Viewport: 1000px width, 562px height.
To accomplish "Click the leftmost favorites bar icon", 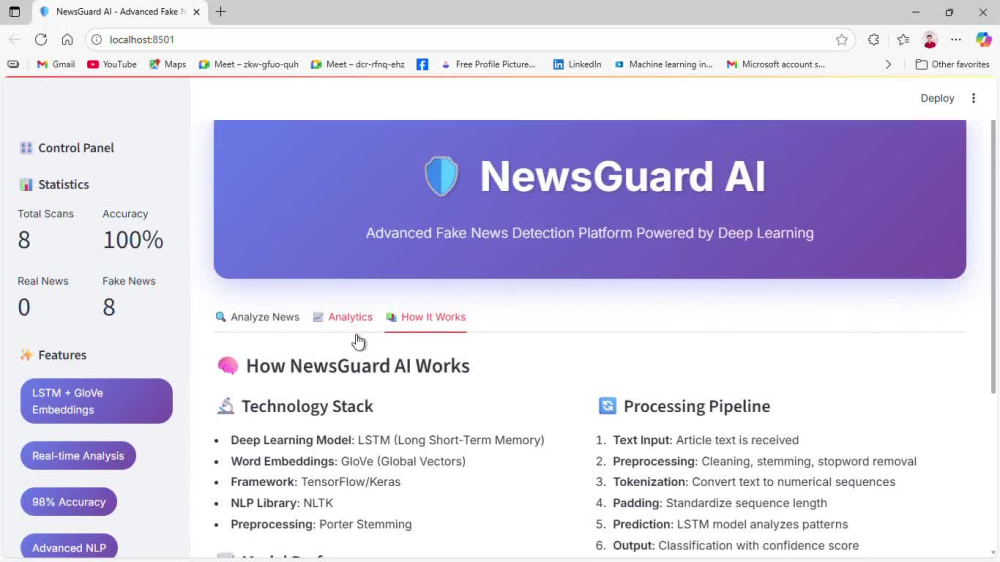I will click(x=13, y=64).
